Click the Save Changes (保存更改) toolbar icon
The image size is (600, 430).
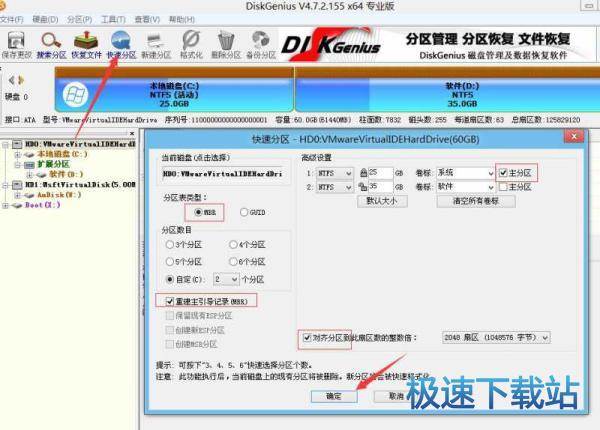click(16, 45)
